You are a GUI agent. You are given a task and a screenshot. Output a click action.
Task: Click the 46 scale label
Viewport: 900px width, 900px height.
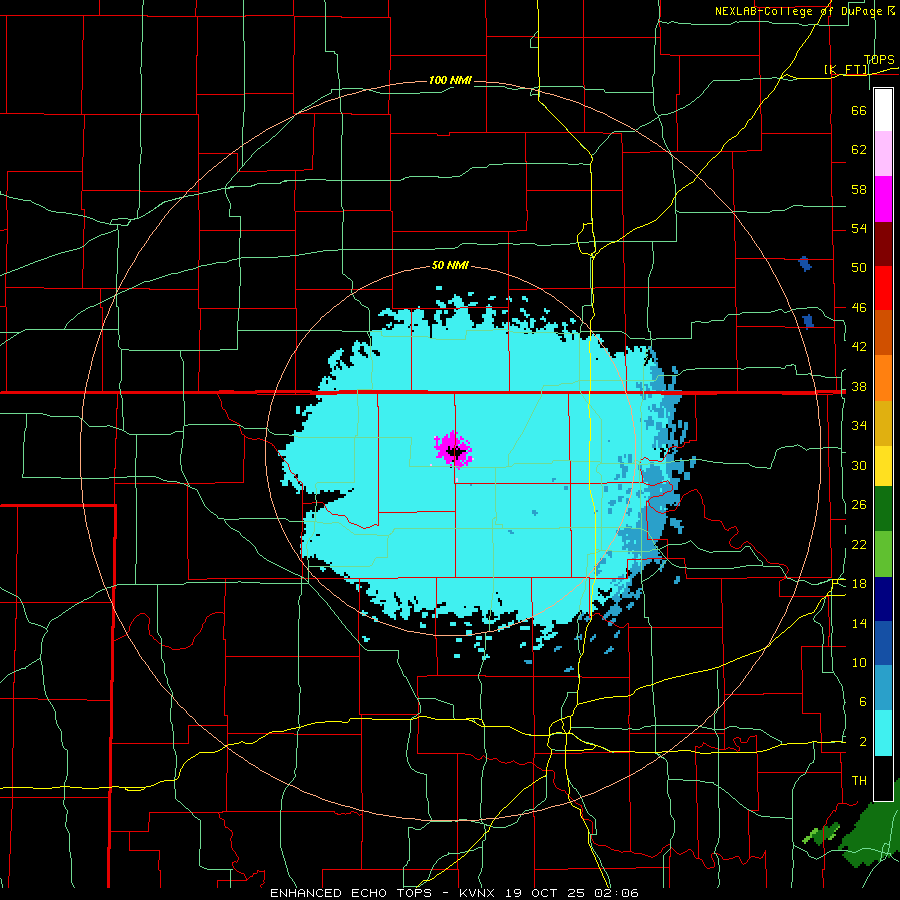pos(859,308)
